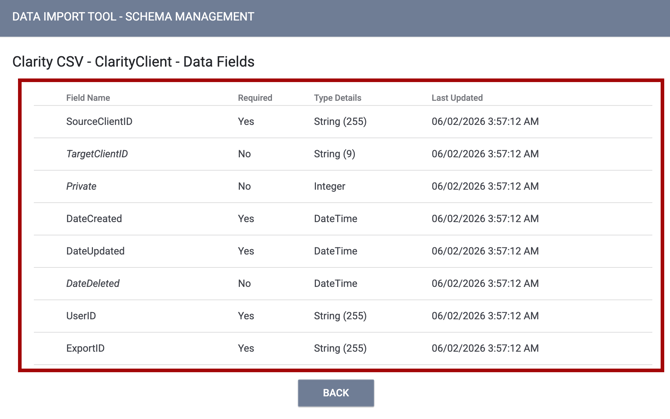This screenshot has width=670, height=419.
Task: Click last updated timestamp in DateDeleted row
Action: pyautogui.click(x=485, y=284)
